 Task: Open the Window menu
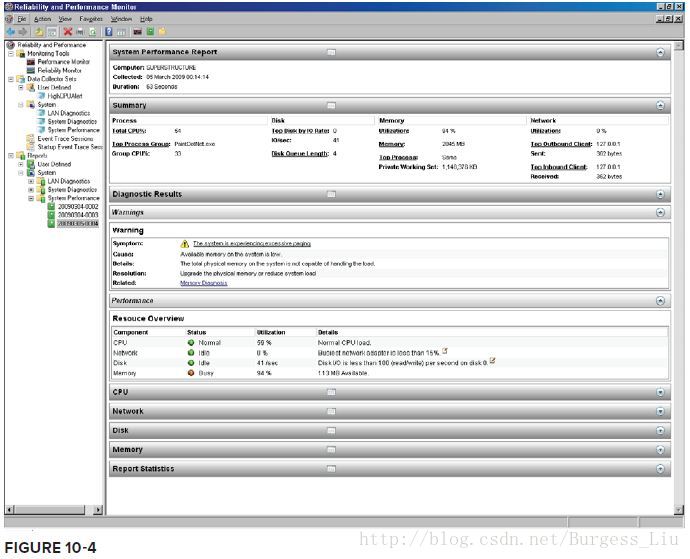point(121,19)
